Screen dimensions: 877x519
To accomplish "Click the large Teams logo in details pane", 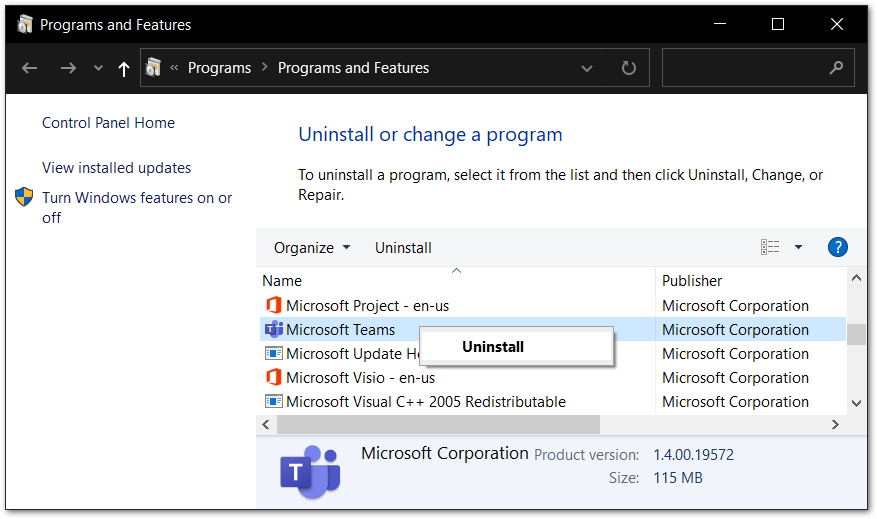I will click(x=310, y=472).
